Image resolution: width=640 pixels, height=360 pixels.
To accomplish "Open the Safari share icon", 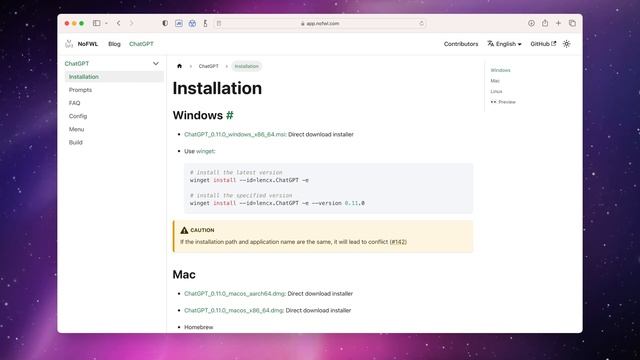I will (x=545, y=23).
